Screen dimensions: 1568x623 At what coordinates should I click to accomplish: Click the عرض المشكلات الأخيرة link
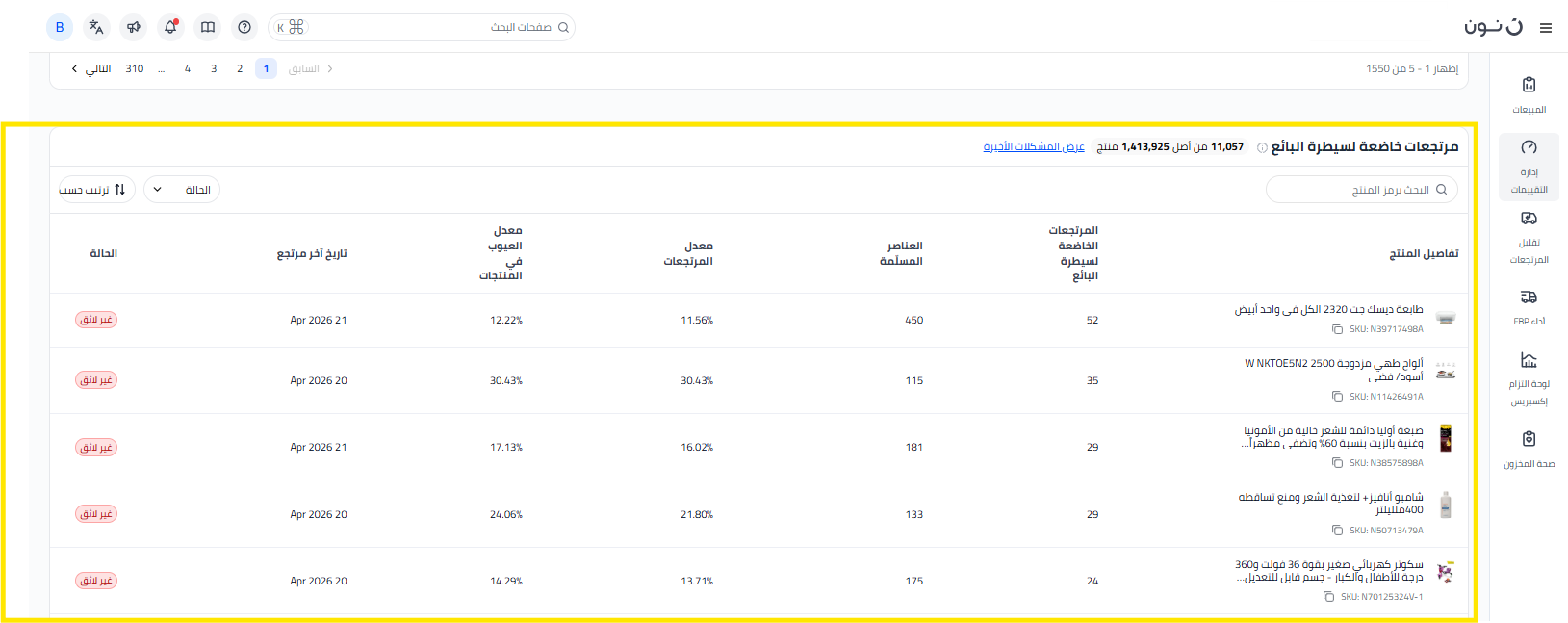click(x=1033, y=147)
